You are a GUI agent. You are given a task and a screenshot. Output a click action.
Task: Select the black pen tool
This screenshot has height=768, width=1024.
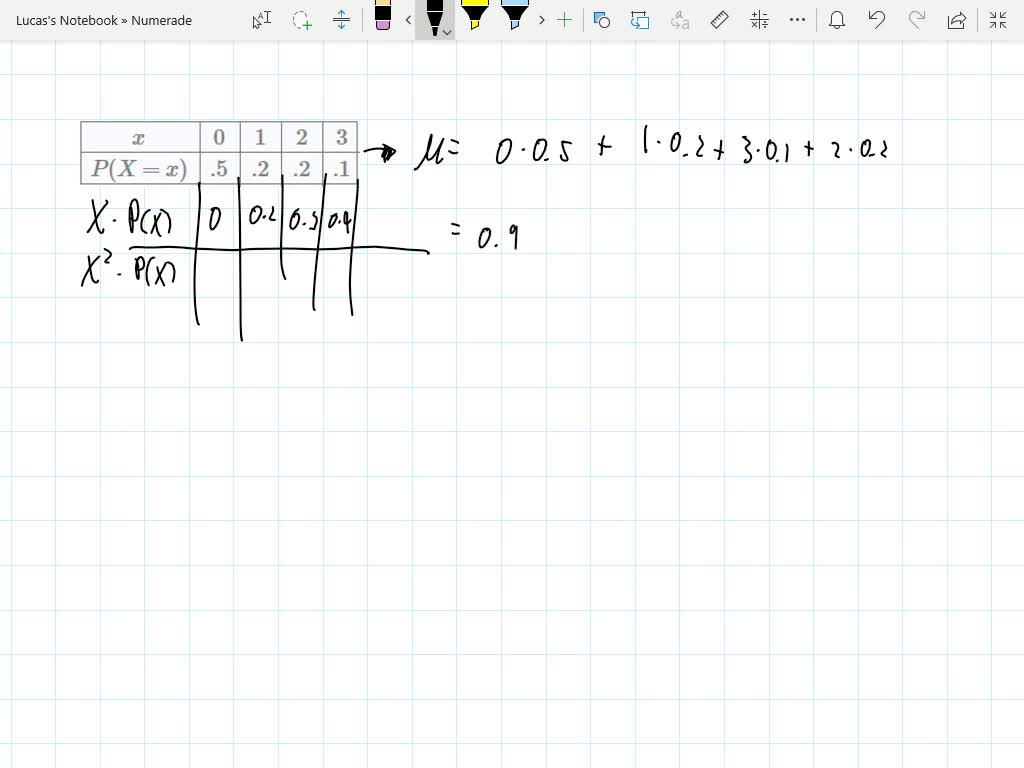click(x=435, y=16)
